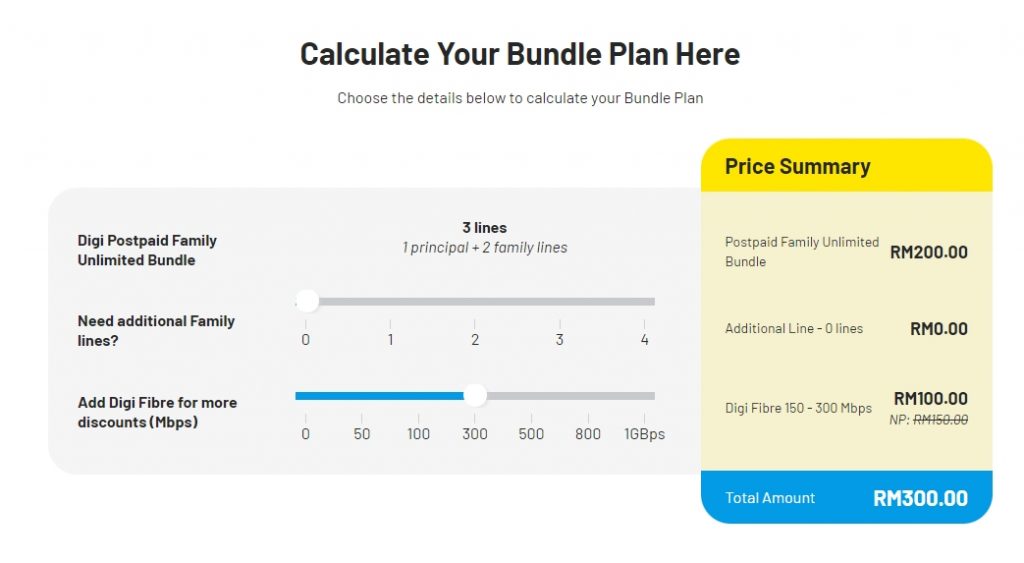
Task: Set Digi Fibre speed to 0
Action: click(305, 395)
